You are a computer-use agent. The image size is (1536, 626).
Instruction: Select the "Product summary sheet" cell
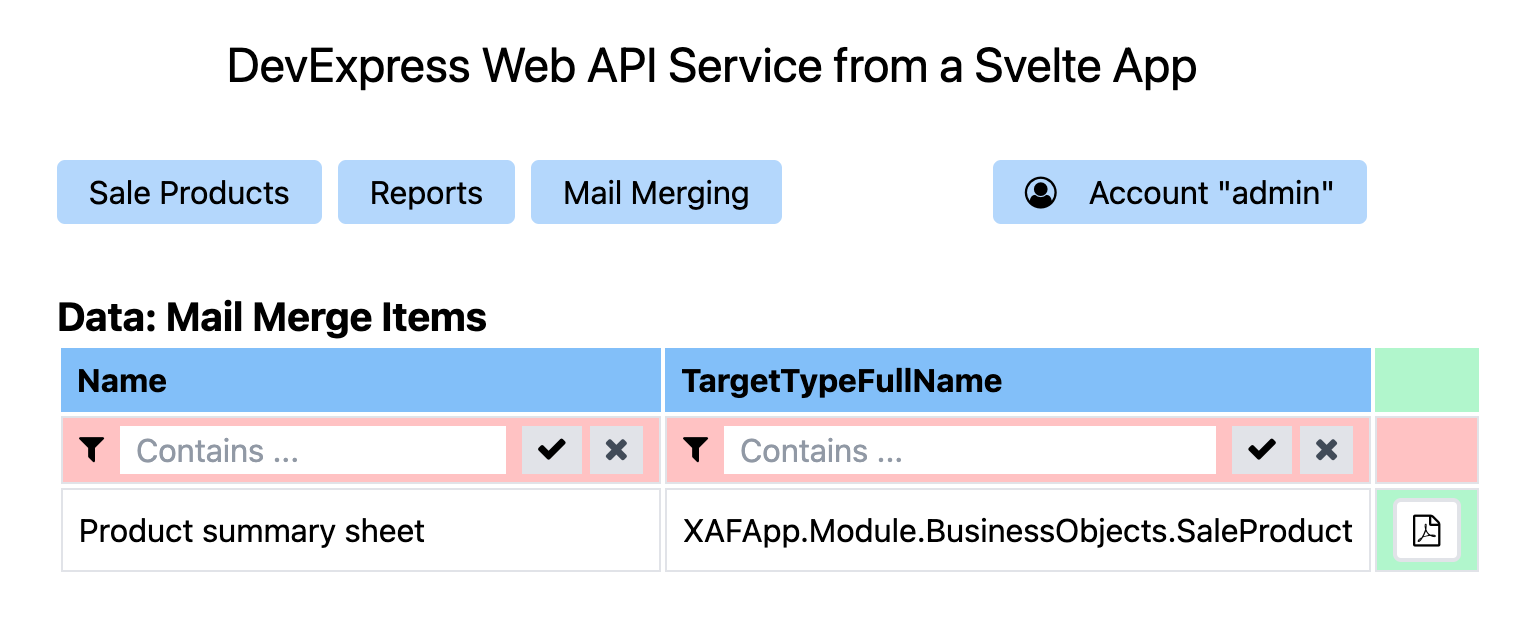361,530
